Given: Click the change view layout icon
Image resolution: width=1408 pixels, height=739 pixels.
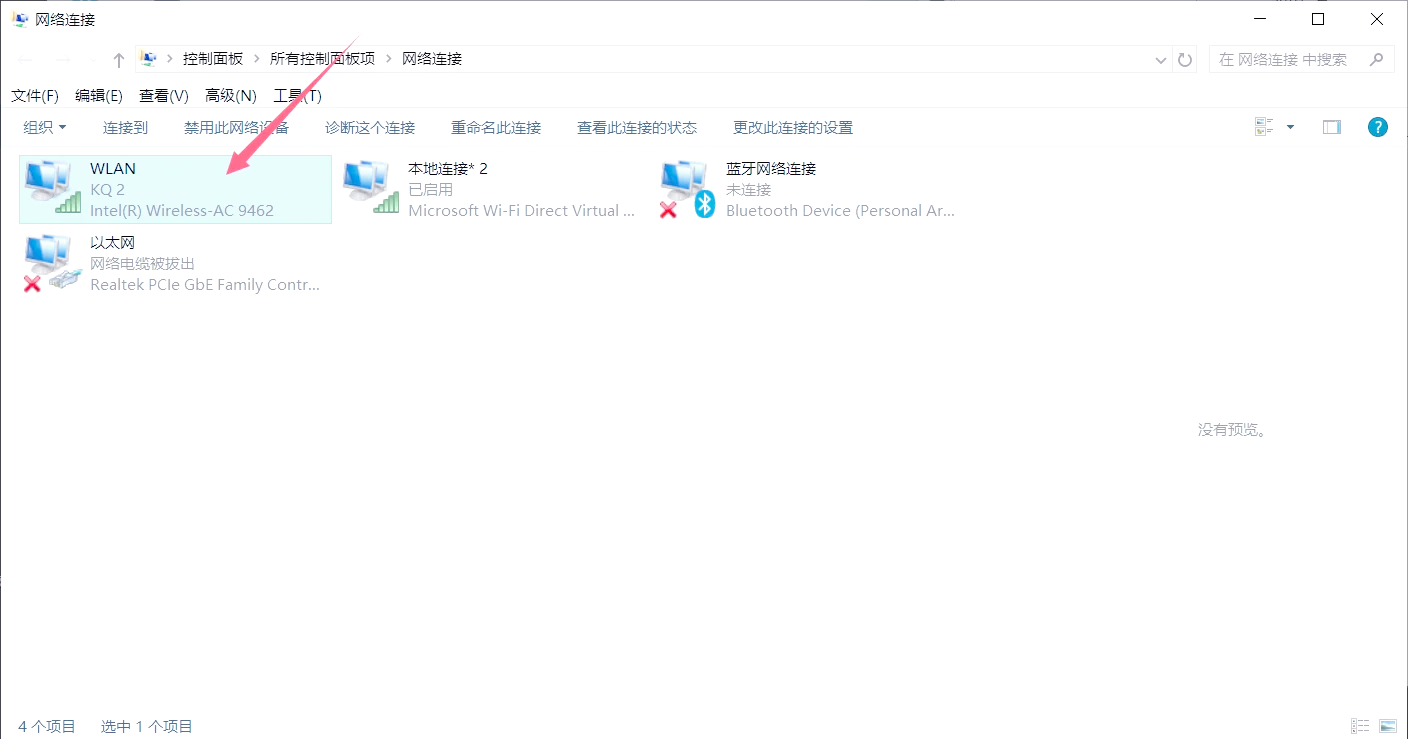Looking at the screenshot, I should (x=1264, y=127).
